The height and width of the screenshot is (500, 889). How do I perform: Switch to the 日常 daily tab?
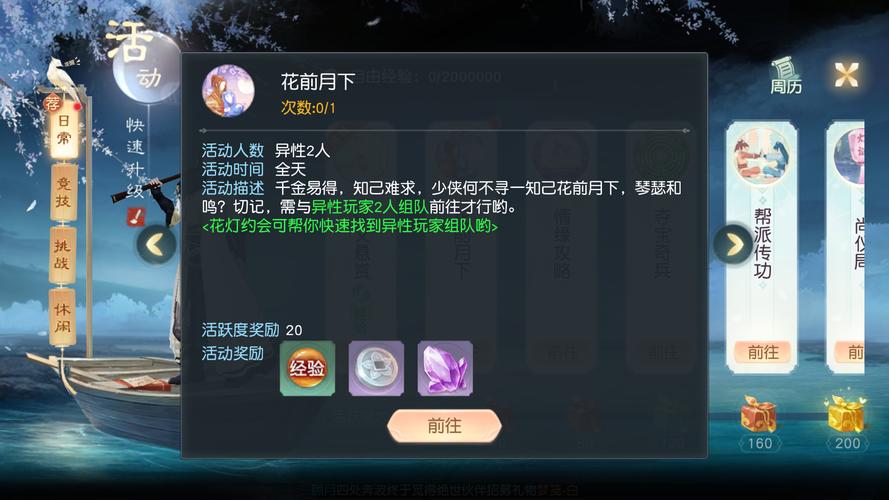pos(63,129)
